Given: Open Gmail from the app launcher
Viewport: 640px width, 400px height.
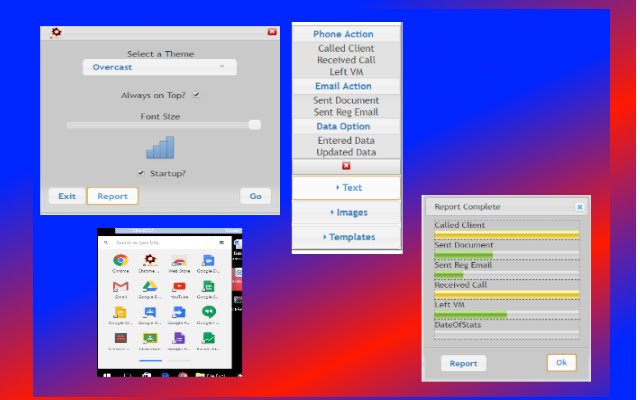Looking at the screenshot, I should (x=120, y=287).
